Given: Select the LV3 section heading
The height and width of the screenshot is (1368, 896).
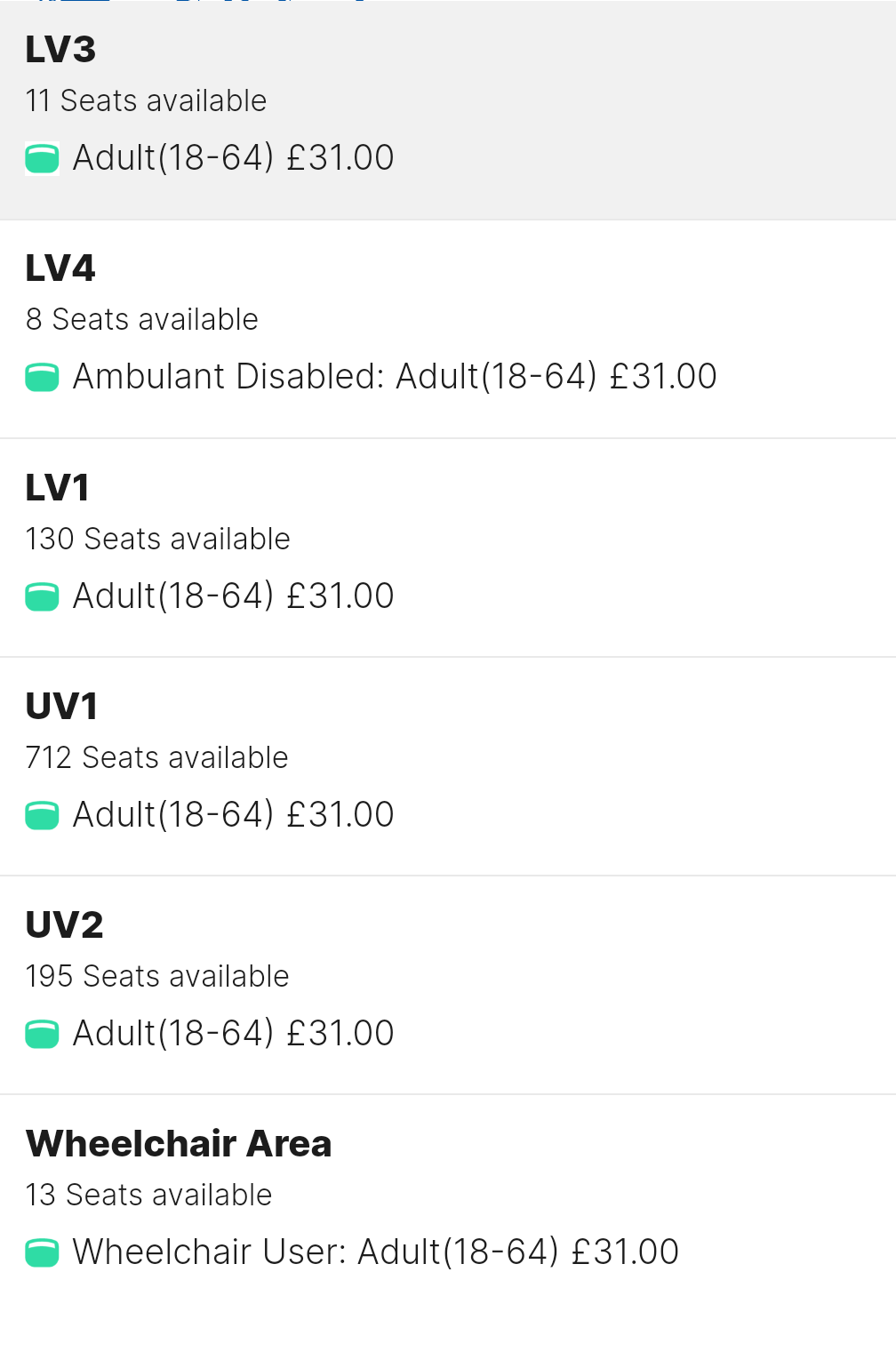Looking at the screenshot, I should 60,50.
